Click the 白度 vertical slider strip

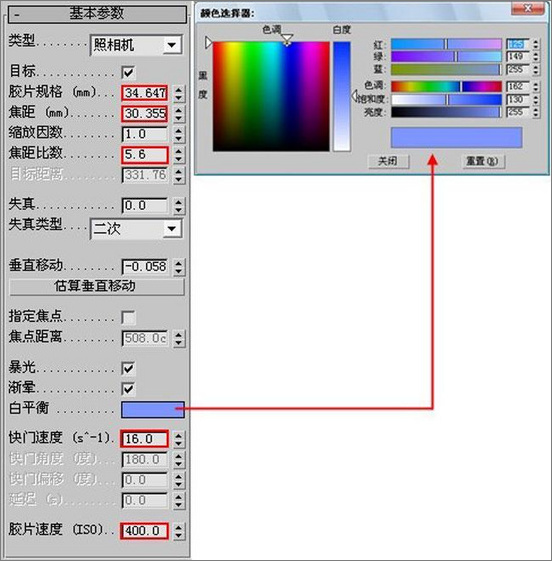click(342, 97)
